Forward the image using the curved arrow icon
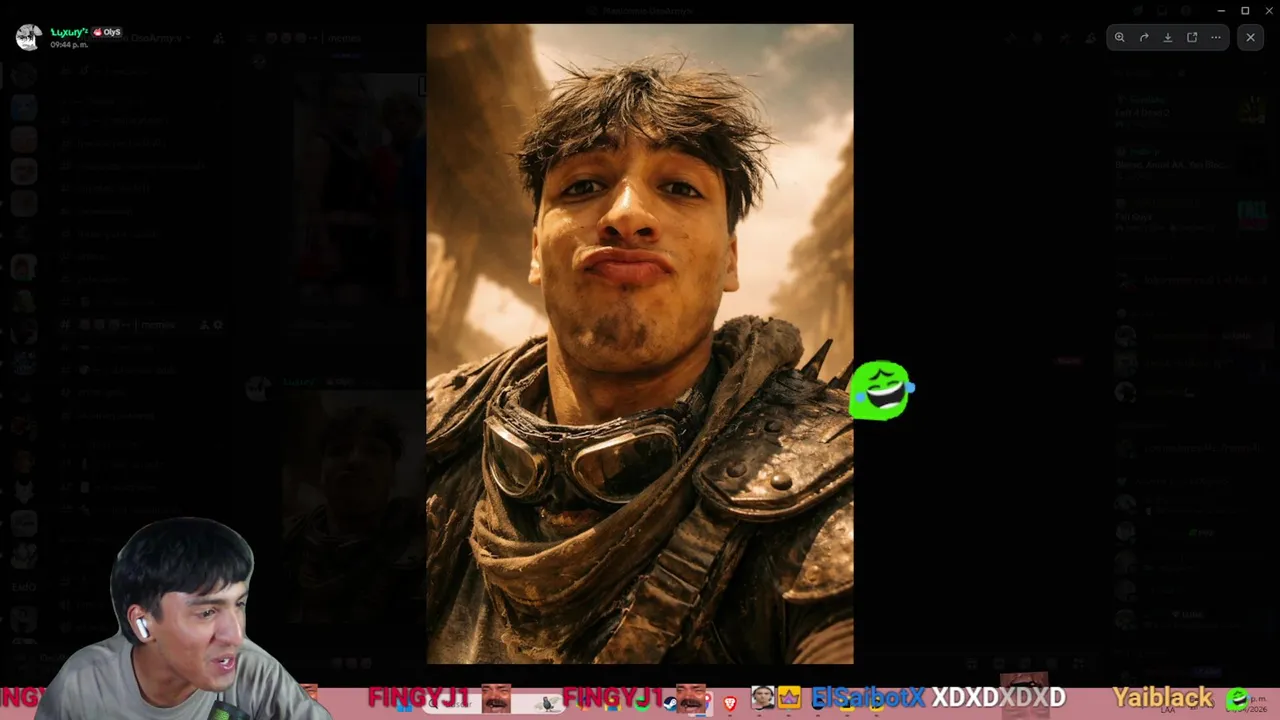Image resolution: width=1280 pixels, height=720 pixels. point(1144,37)
